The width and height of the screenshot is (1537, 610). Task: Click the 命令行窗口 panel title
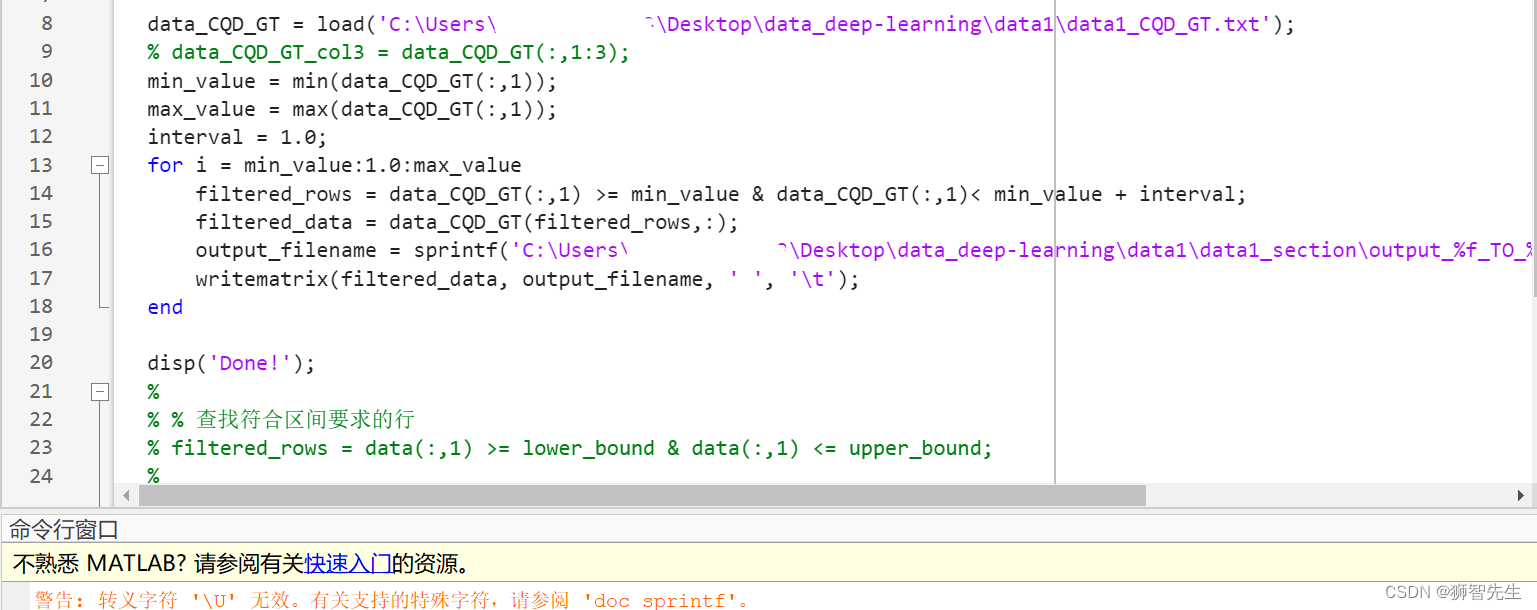(x=64, y=530)
